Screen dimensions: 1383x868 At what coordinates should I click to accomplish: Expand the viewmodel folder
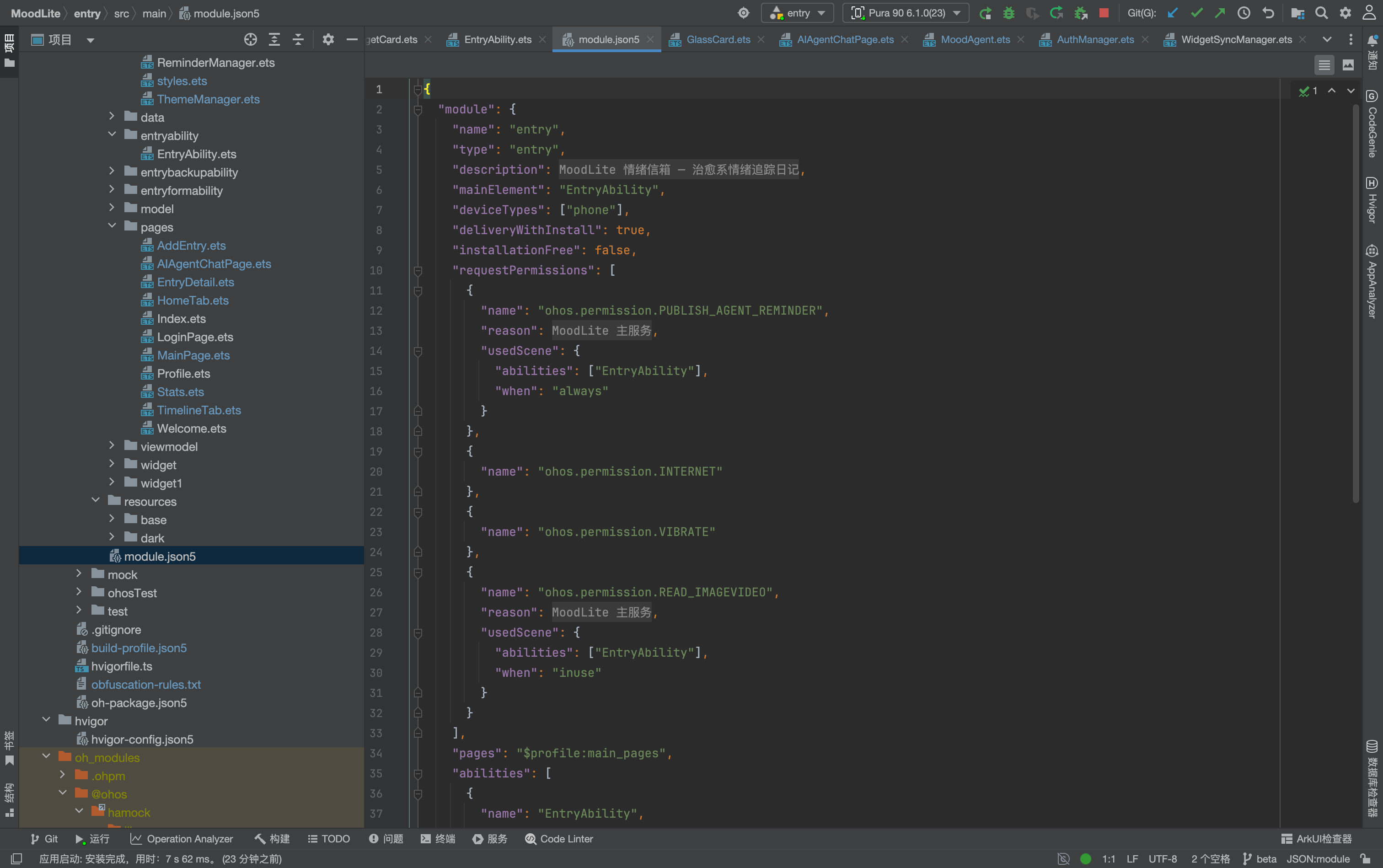click(112, 446)
